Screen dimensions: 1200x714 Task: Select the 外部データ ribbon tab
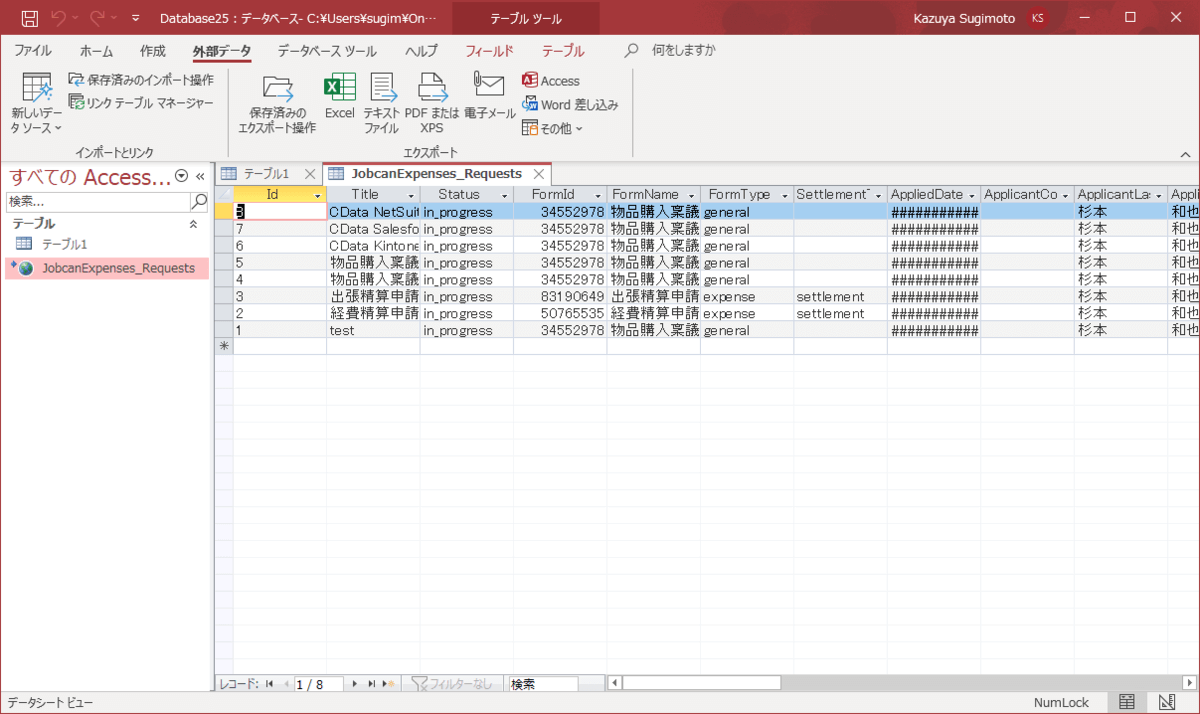222,50
